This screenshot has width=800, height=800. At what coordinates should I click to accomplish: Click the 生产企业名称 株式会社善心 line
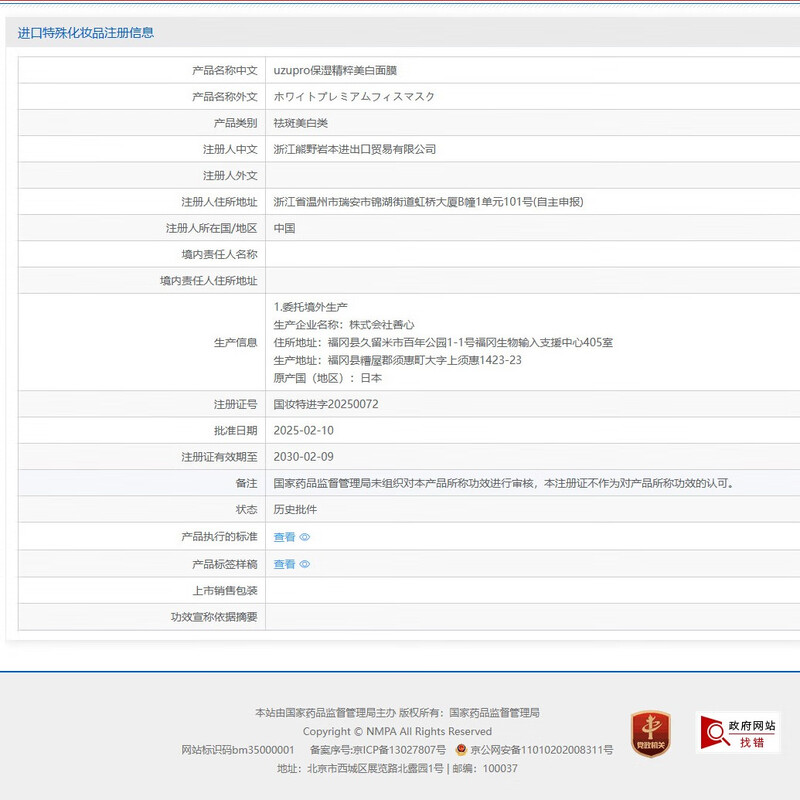tap(344, 325)
